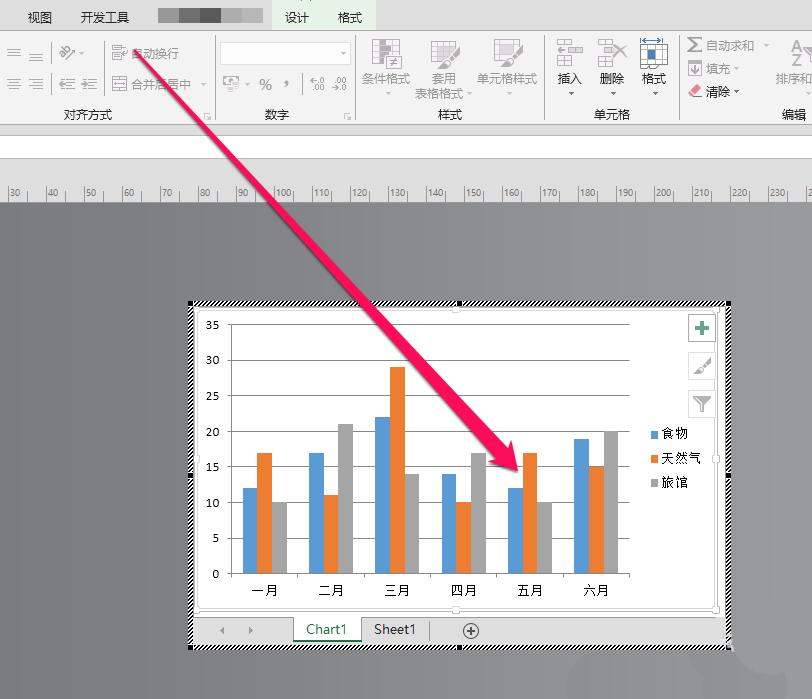Select the orange 三月 天然气 bar
Viewport: 812px width, 699px height.
(397, 470)
